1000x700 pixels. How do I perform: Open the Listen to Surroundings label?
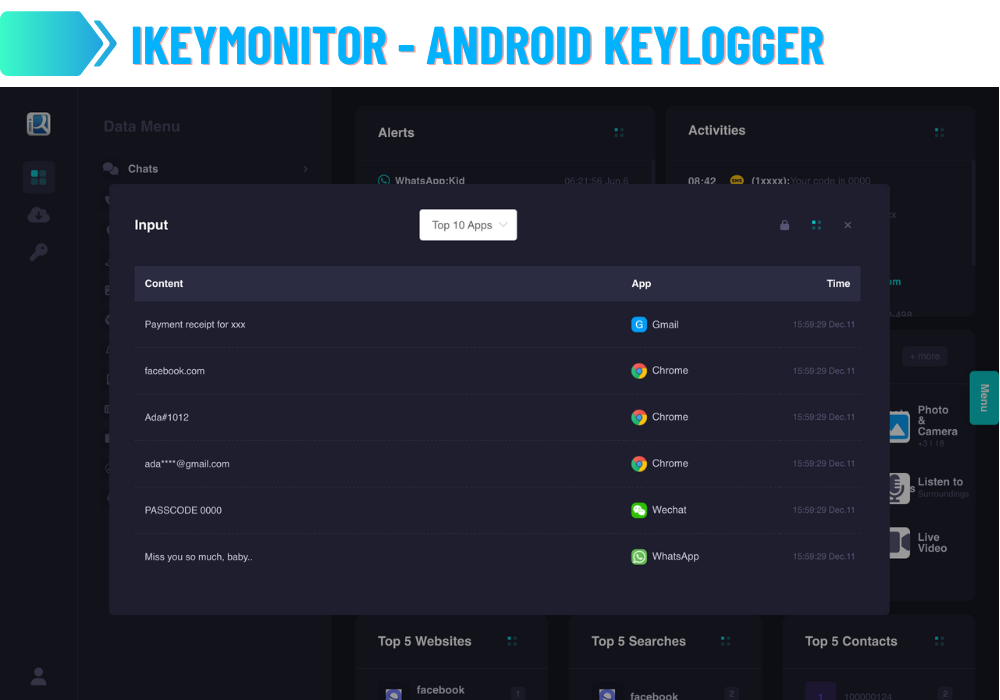(943, 487)
